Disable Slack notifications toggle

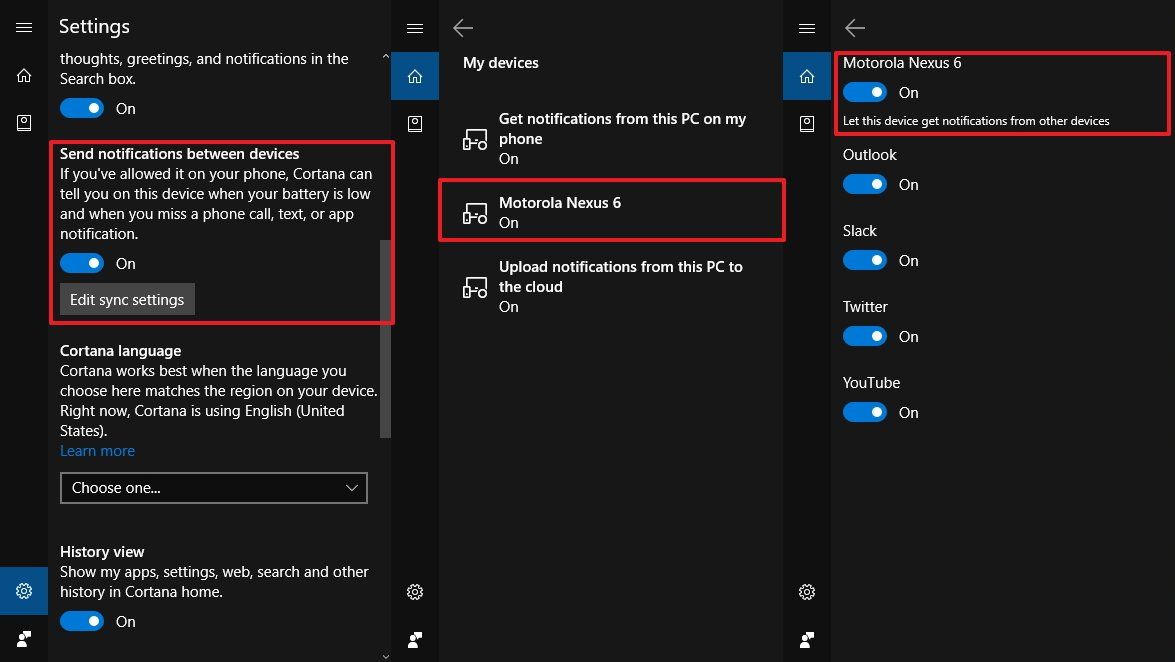pos(865,260)
